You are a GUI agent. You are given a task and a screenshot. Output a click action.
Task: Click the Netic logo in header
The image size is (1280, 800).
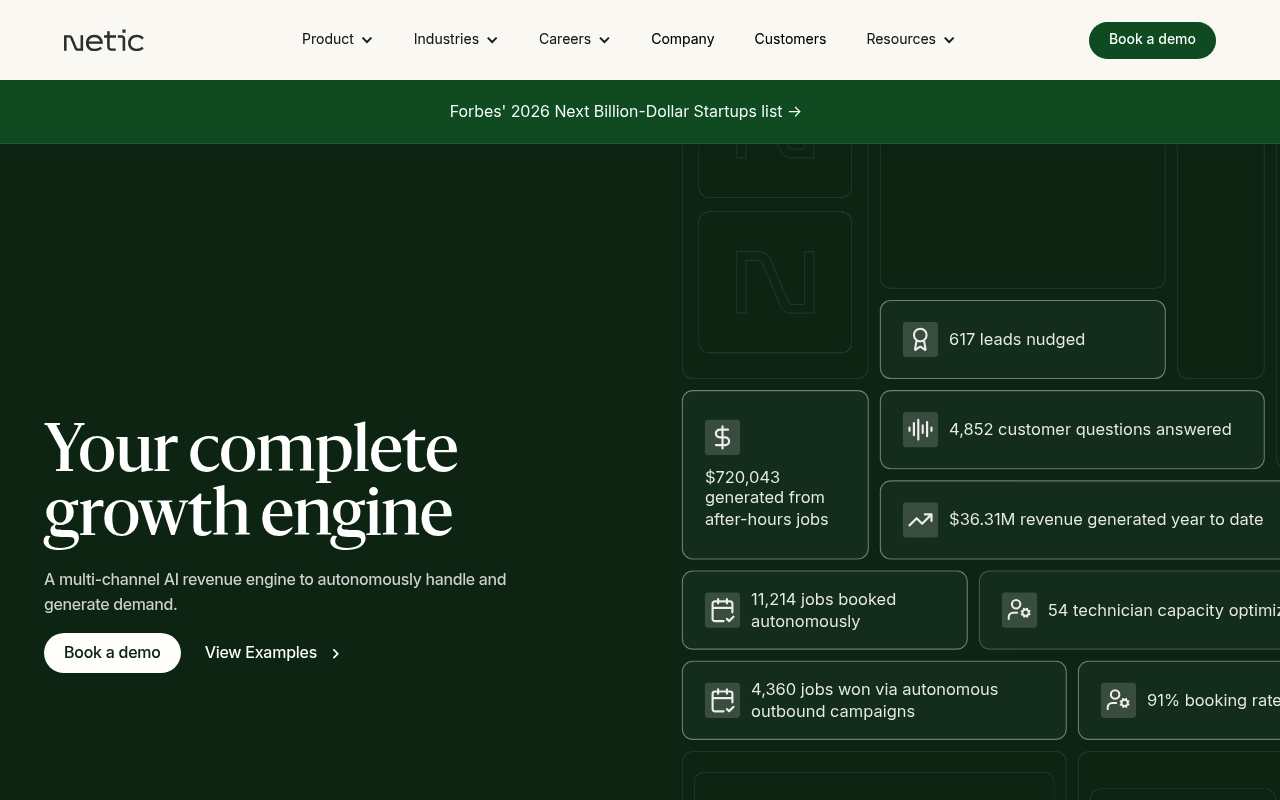point(104,40)
